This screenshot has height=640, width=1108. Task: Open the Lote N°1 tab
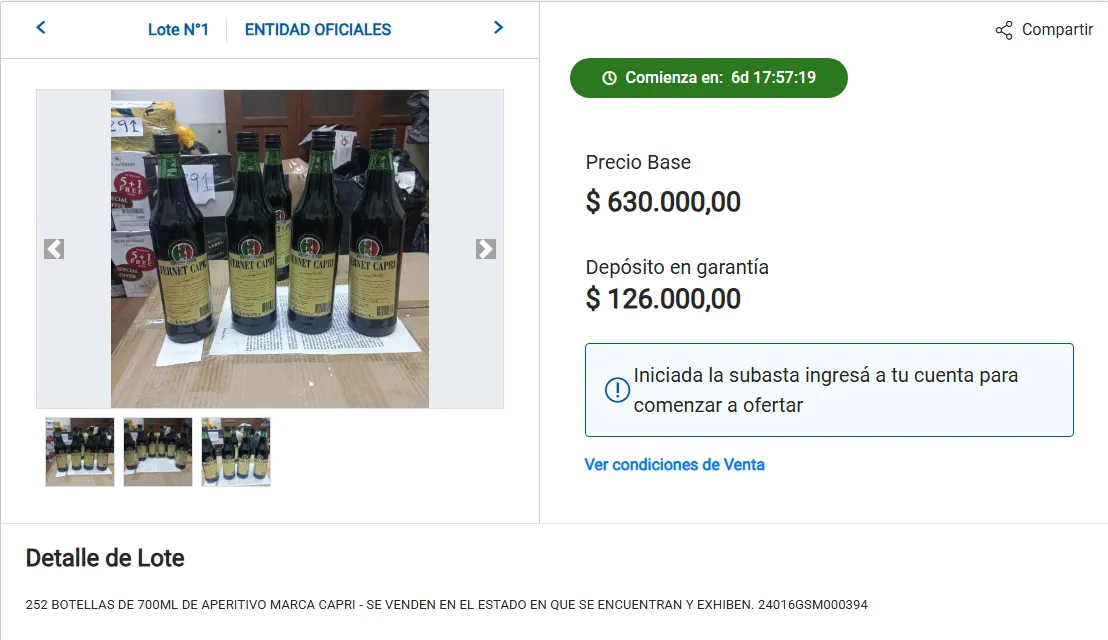coord(178,30)
